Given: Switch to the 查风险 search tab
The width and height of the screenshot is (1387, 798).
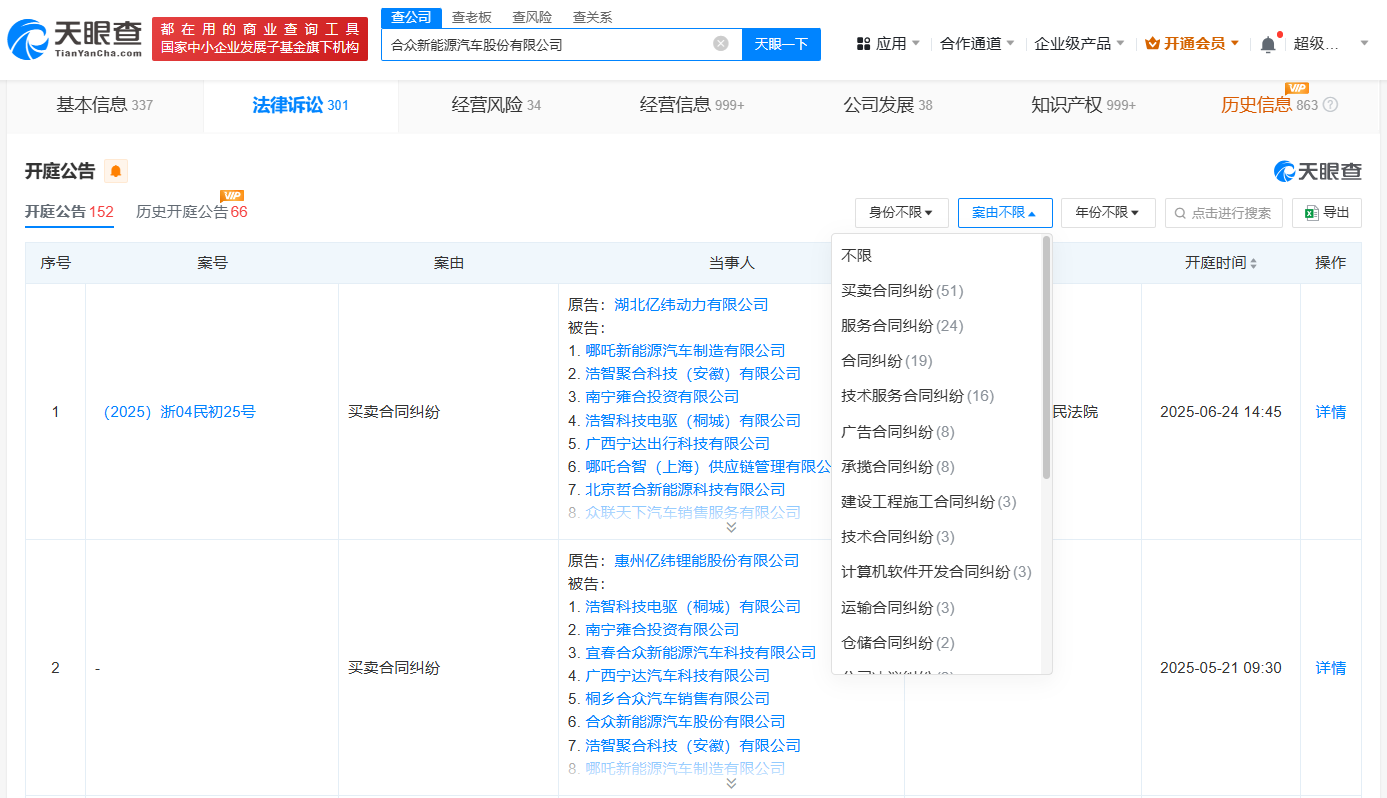Looking at the screenshot, I should pyautogui.click(x=532, y=17).
